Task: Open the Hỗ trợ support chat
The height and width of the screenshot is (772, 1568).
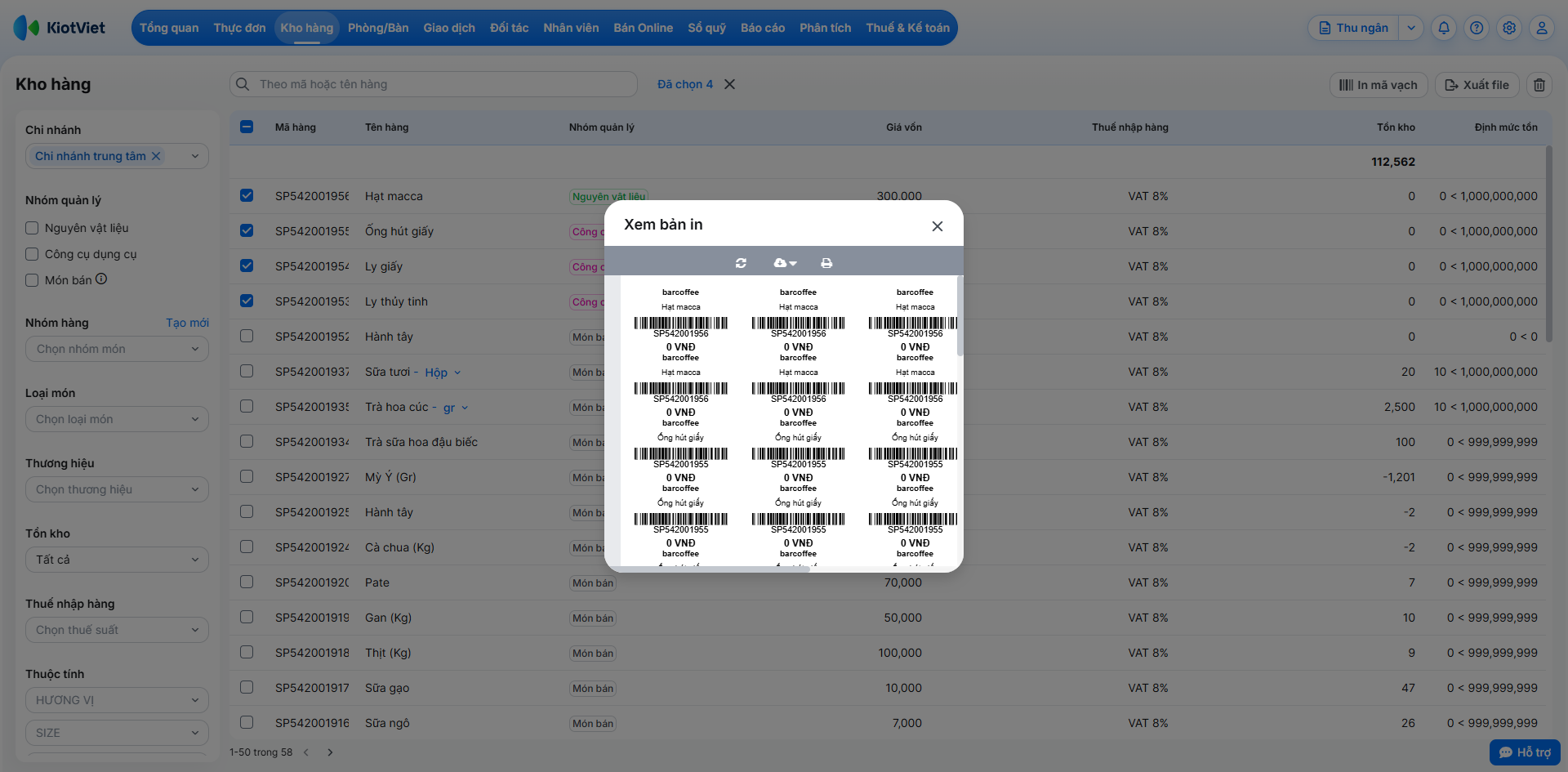Action: coord(1525,752)
